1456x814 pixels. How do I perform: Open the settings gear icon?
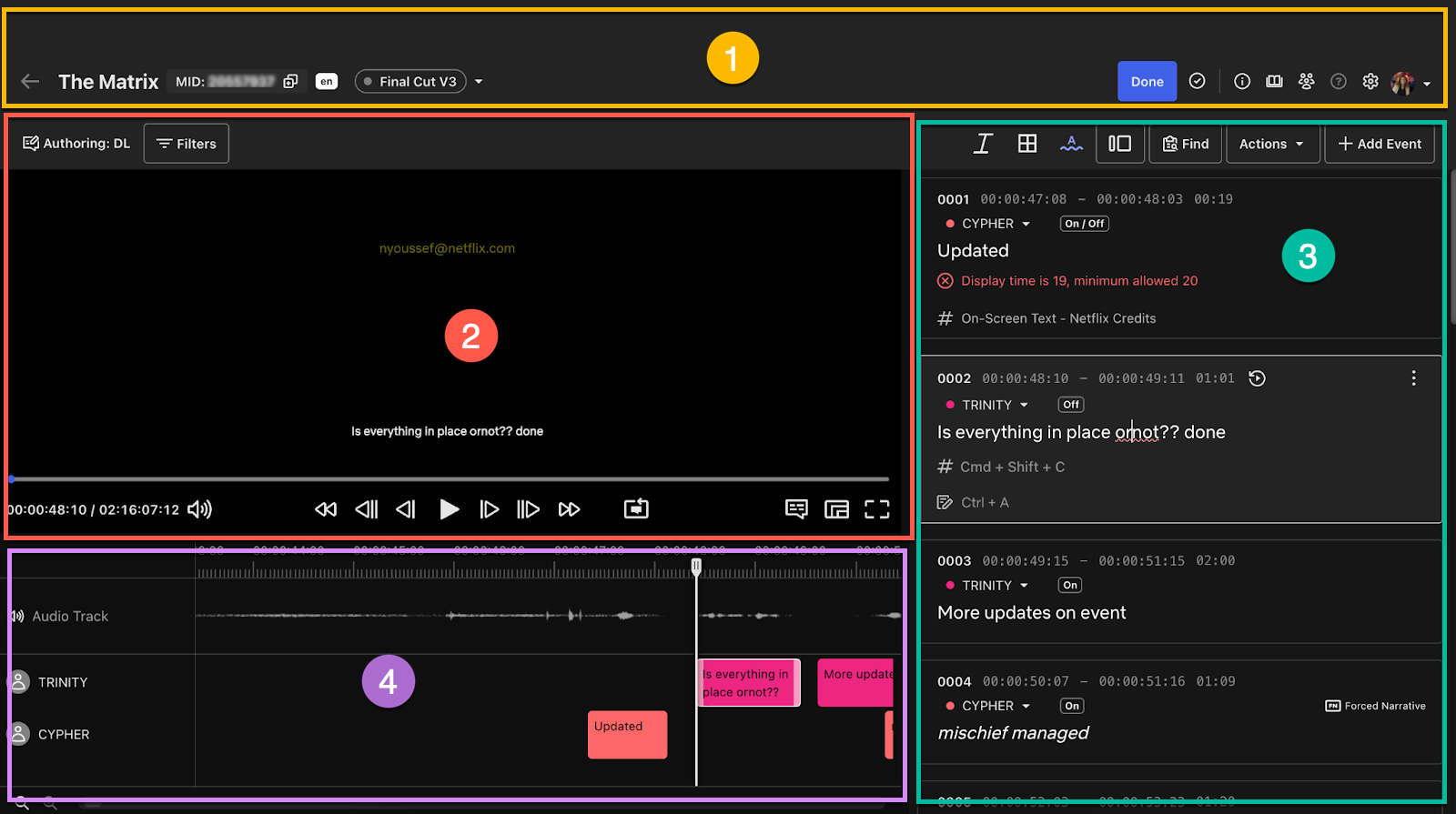point(1370,82)
